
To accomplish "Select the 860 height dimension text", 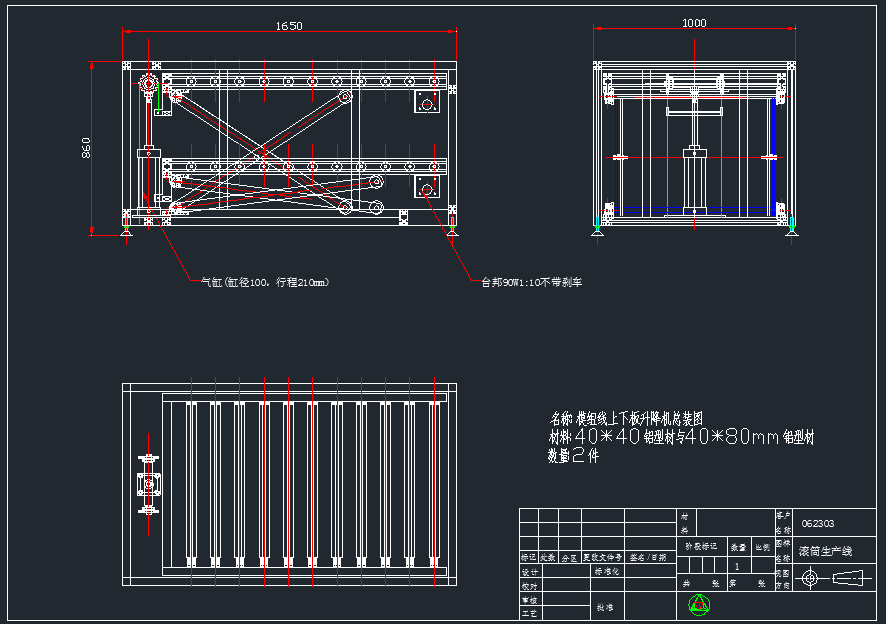I will tap(87, 147).
